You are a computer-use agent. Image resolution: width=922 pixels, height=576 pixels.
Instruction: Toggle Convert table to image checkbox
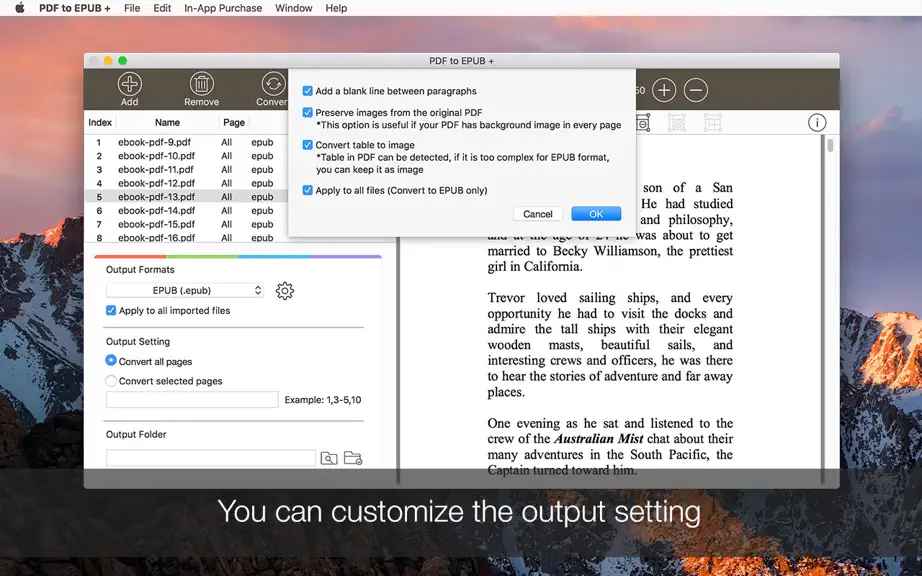pos(308,145)
